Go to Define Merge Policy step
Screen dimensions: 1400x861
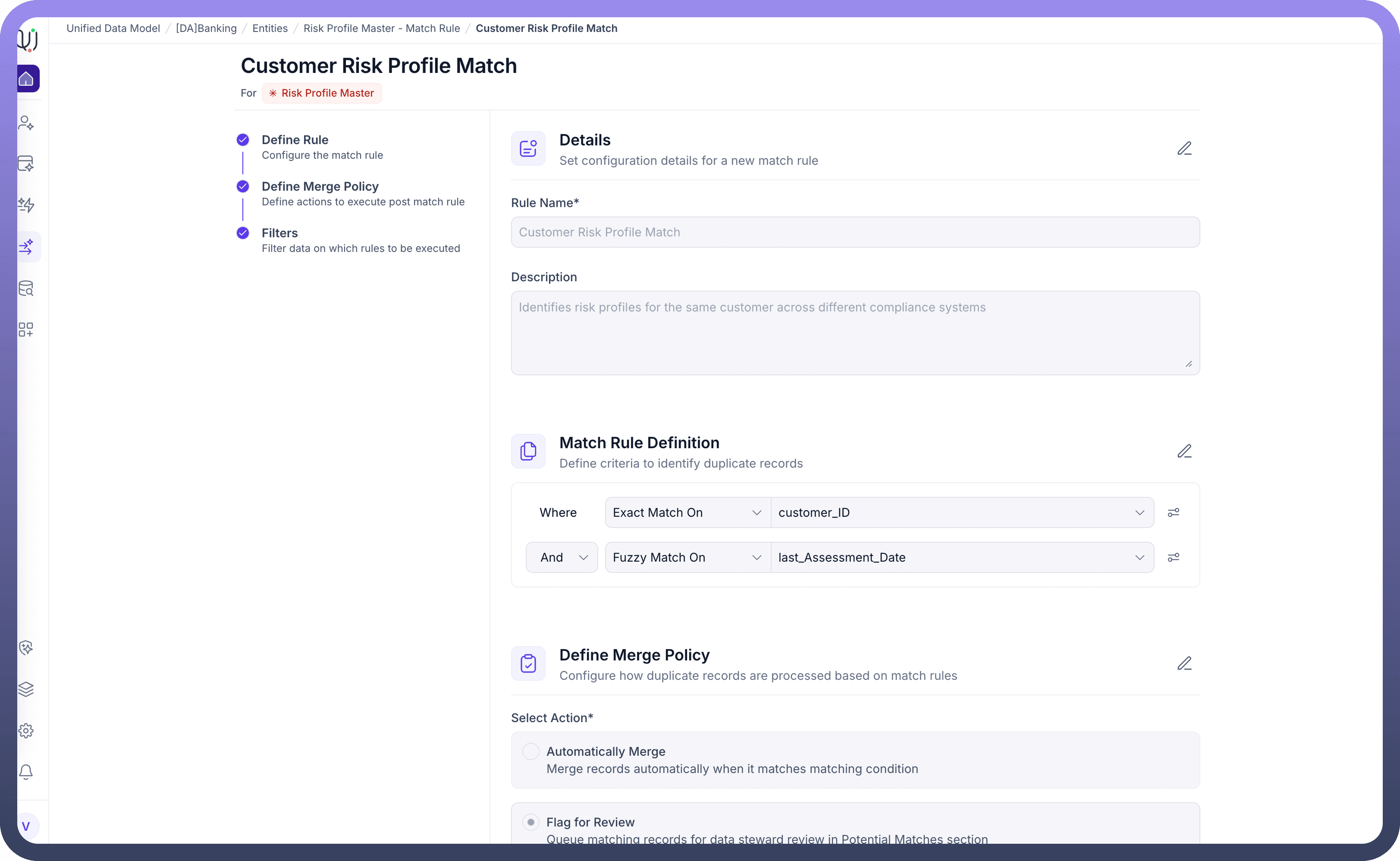pos(320,187)
